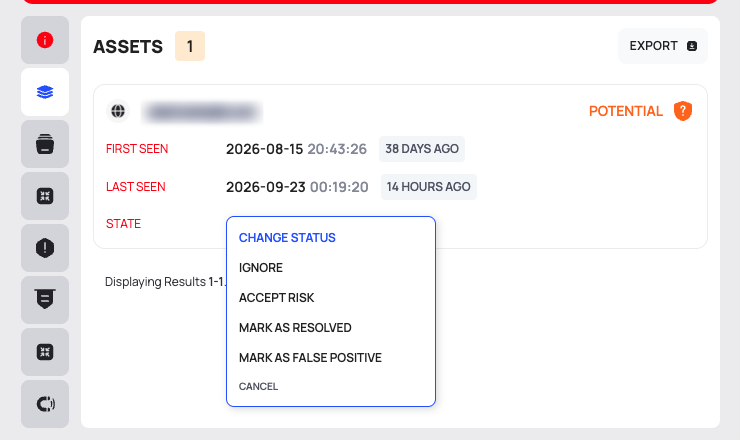
Task: Click the Change Status header
Action: 287,238
